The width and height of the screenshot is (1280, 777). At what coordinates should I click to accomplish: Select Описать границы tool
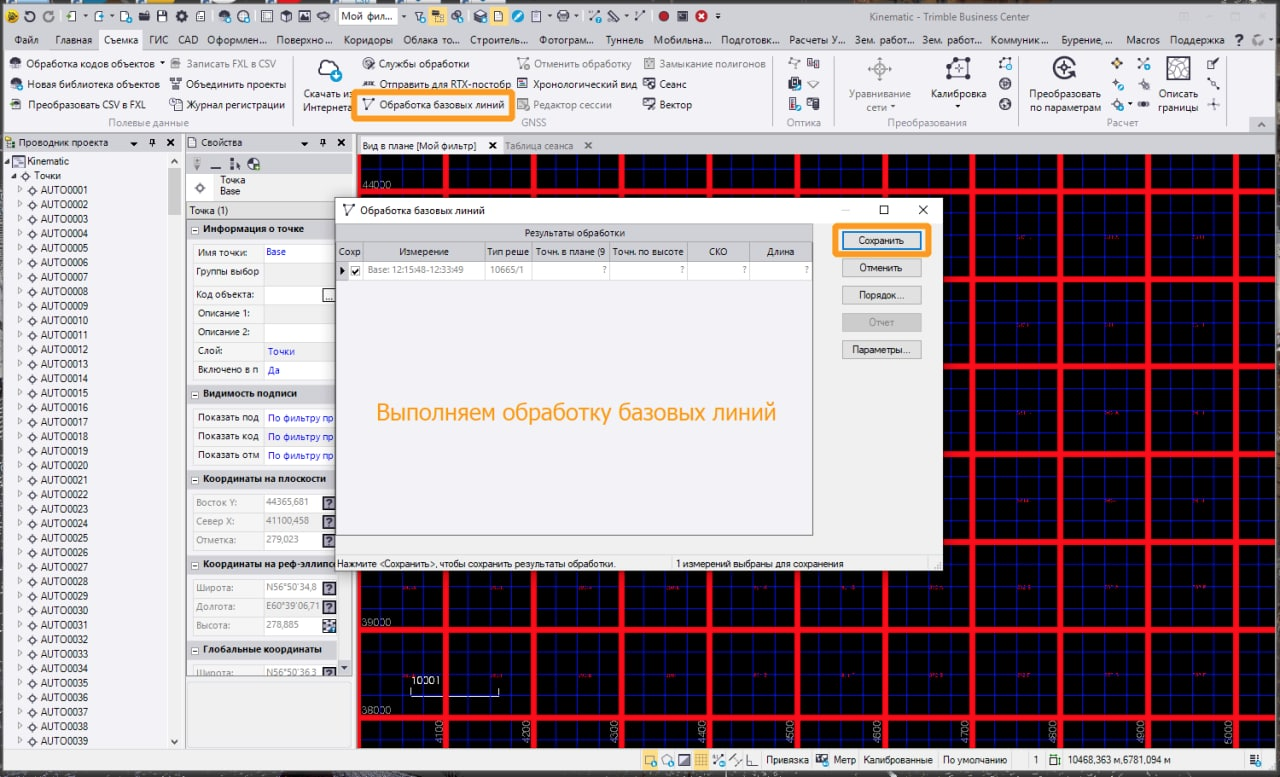point(1178,69)
